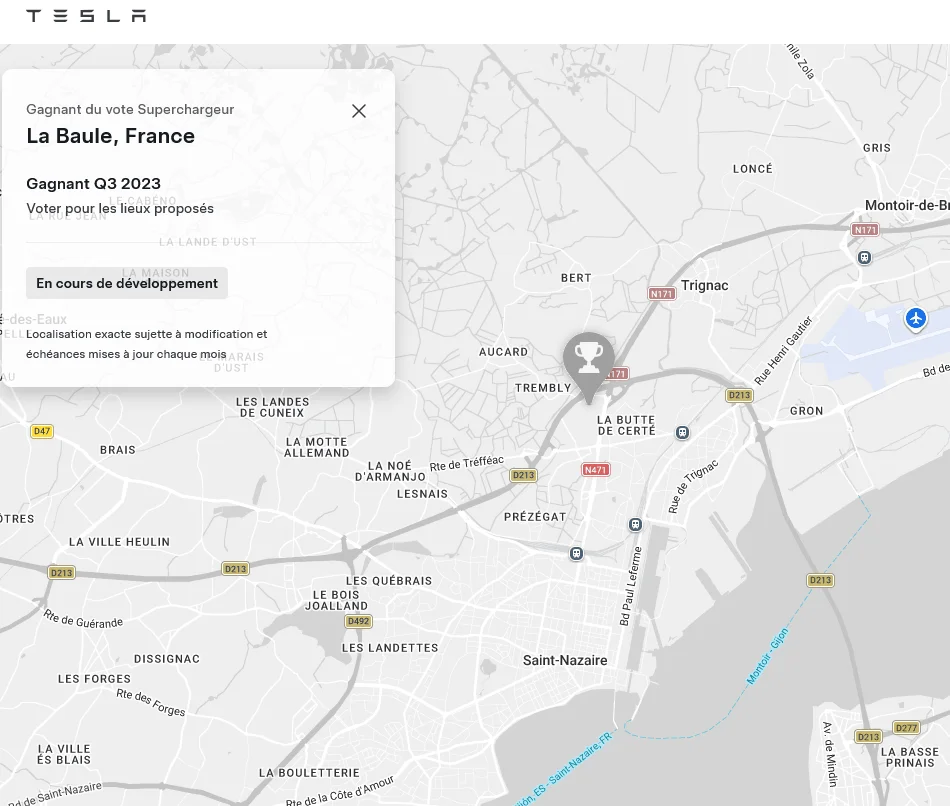Click the D213 shield next to Av. de Mindin
The height and width of the screenshot is (806, 950).
(868, 737)
